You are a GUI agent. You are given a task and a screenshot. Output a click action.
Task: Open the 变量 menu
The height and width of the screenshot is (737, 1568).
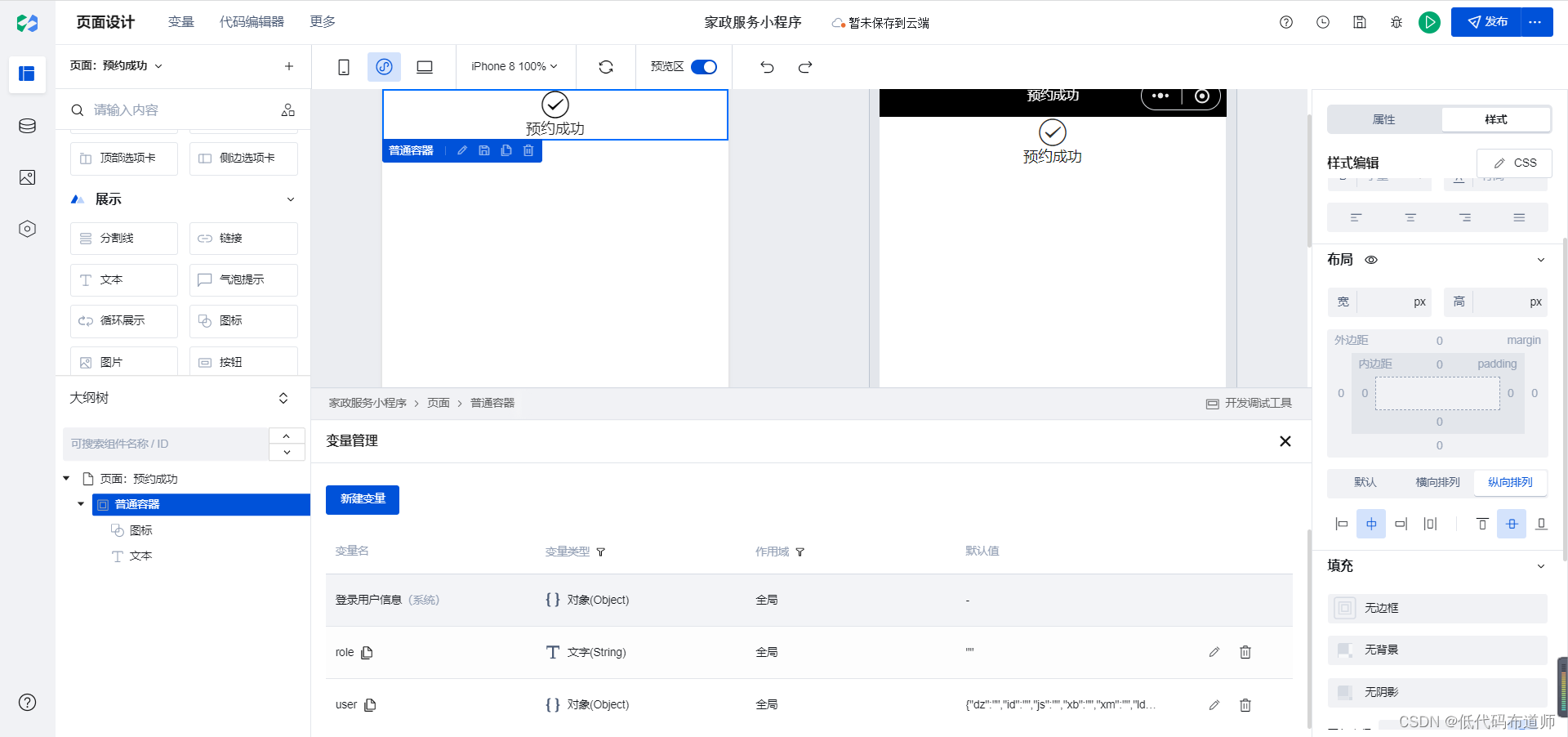point(181,22)
